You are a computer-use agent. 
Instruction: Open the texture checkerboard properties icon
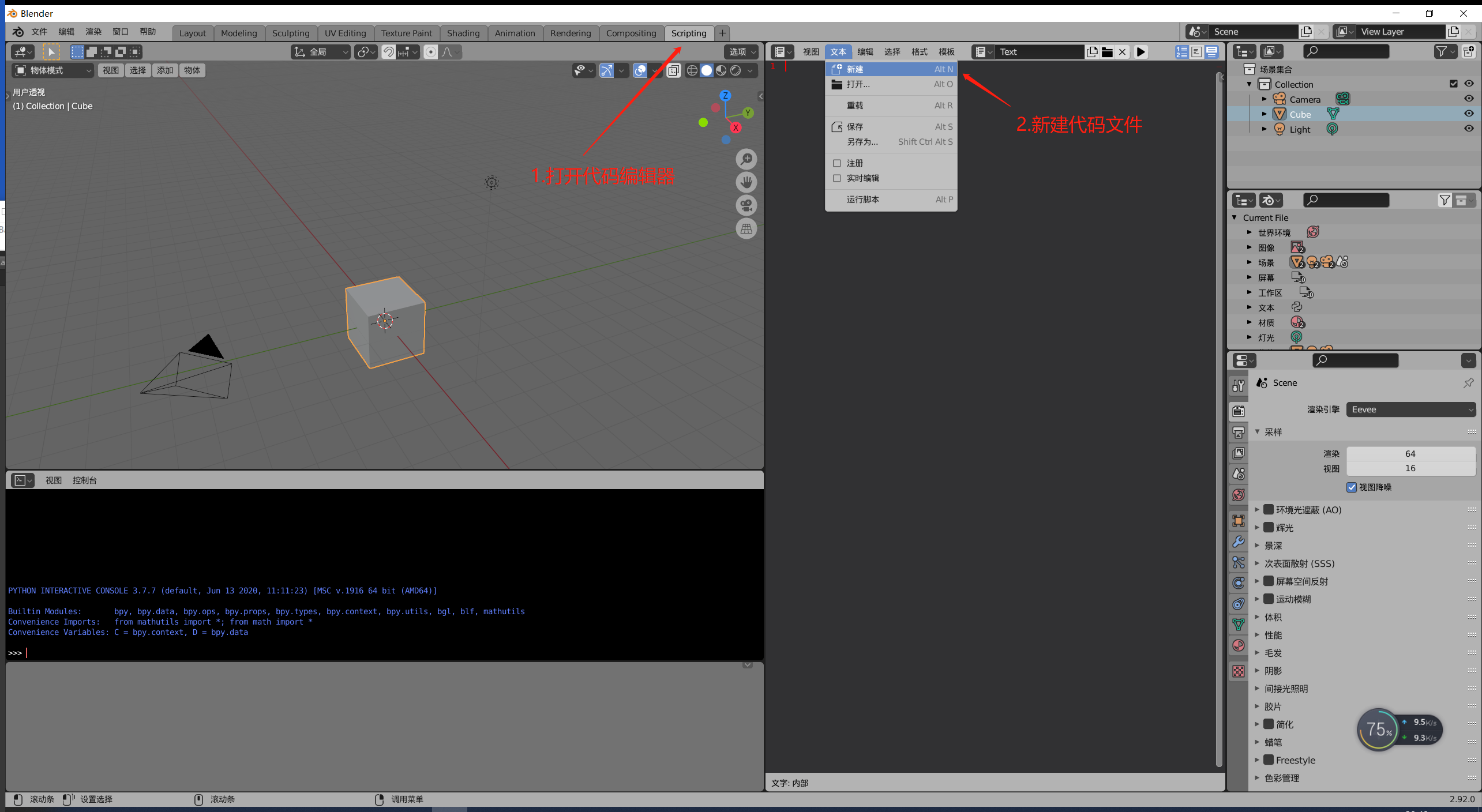click(x=1239, y=671)
